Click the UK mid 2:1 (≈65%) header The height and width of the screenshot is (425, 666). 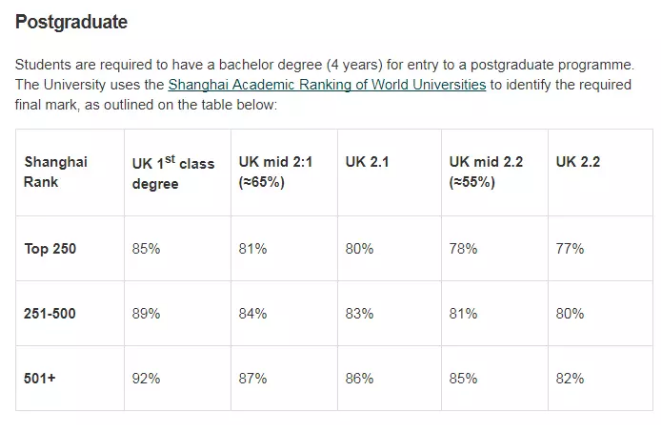275,172
